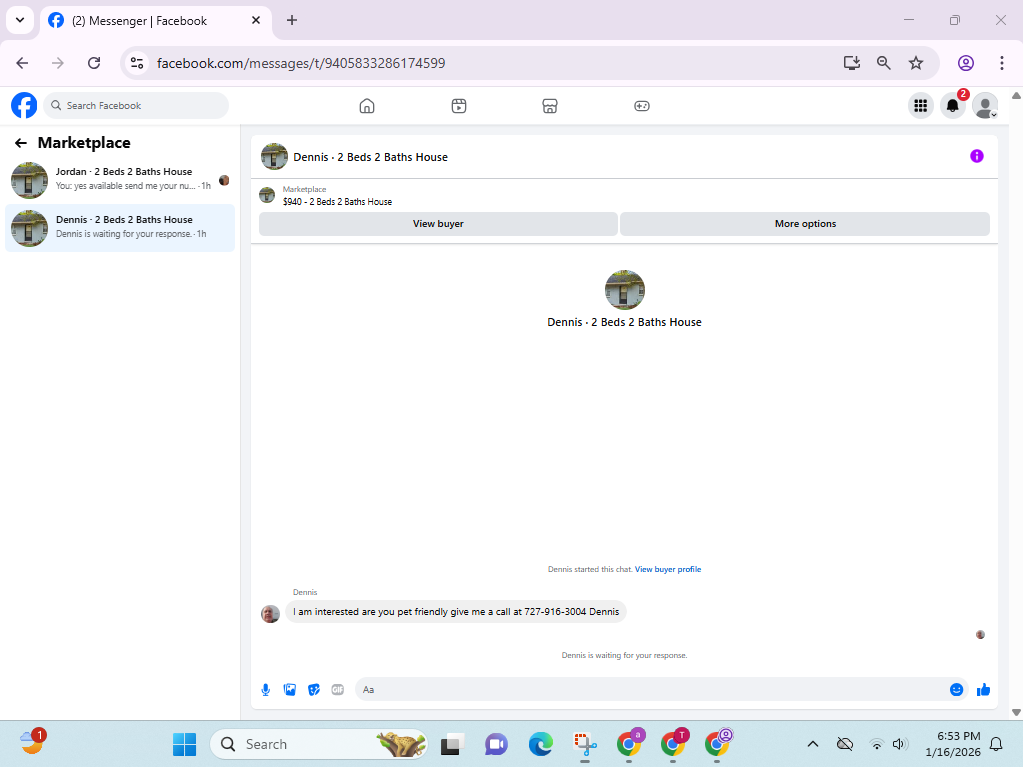Click the View buyer button
The width and height of the screenshot is (1023, 767).
pyautogui.click(x=438, y=224)
